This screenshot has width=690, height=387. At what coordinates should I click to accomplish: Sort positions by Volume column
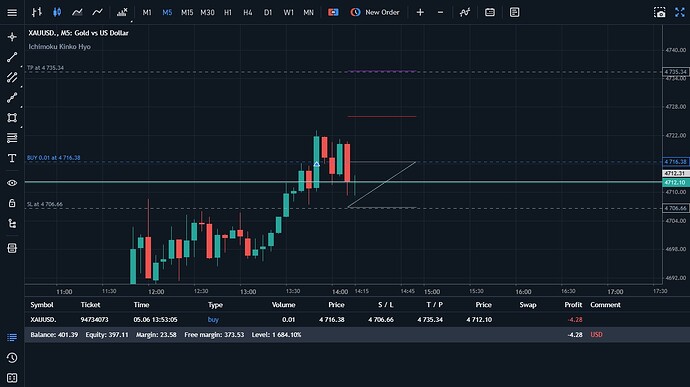(283, 305)
